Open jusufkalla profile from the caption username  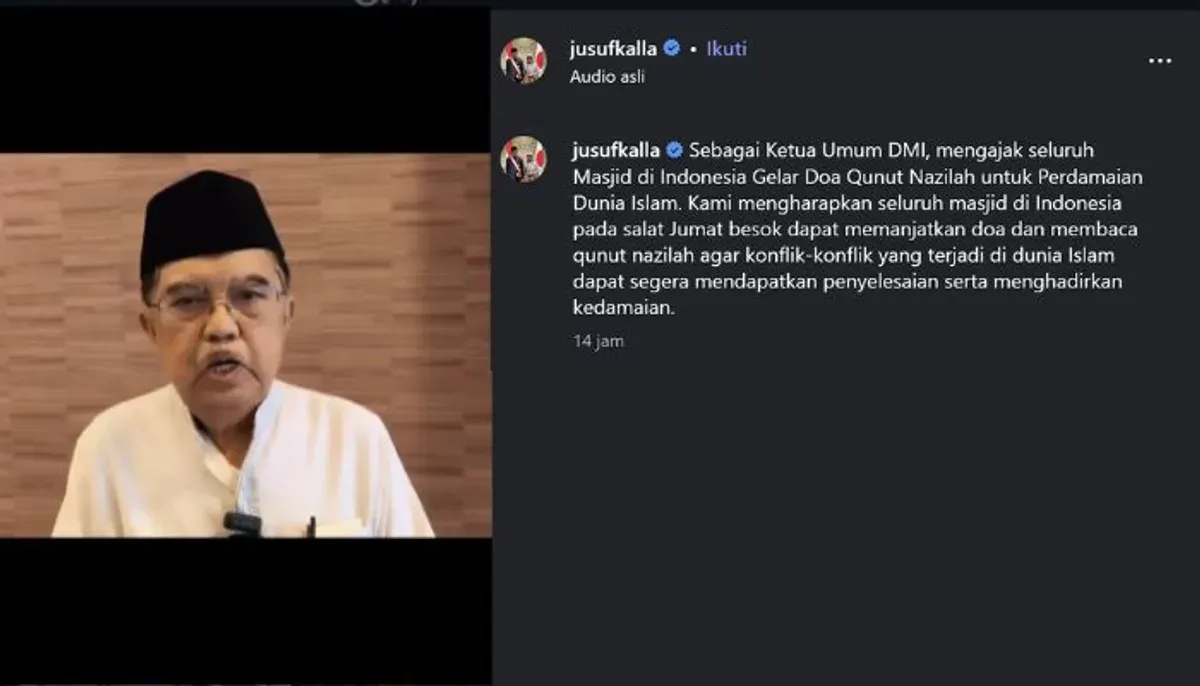coord(616,150)
